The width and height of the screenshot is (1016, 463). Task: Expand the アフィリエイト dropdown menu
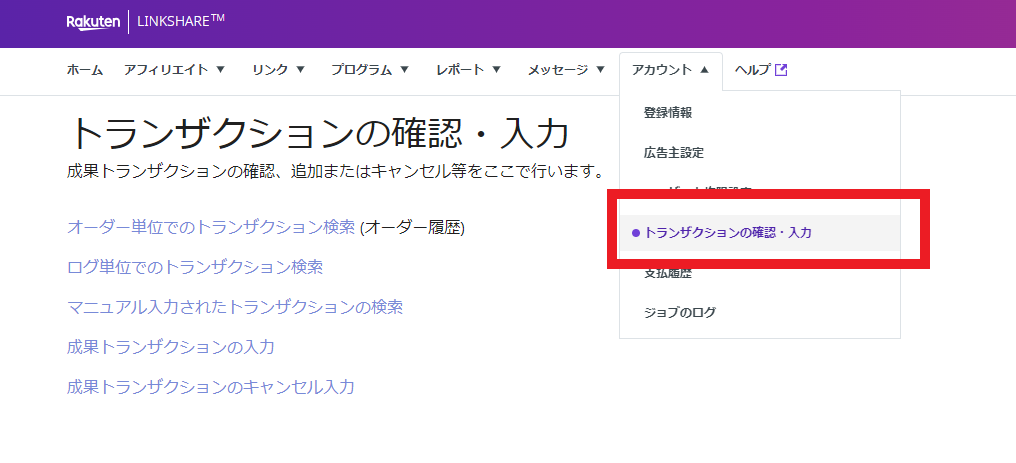point(175,70)
